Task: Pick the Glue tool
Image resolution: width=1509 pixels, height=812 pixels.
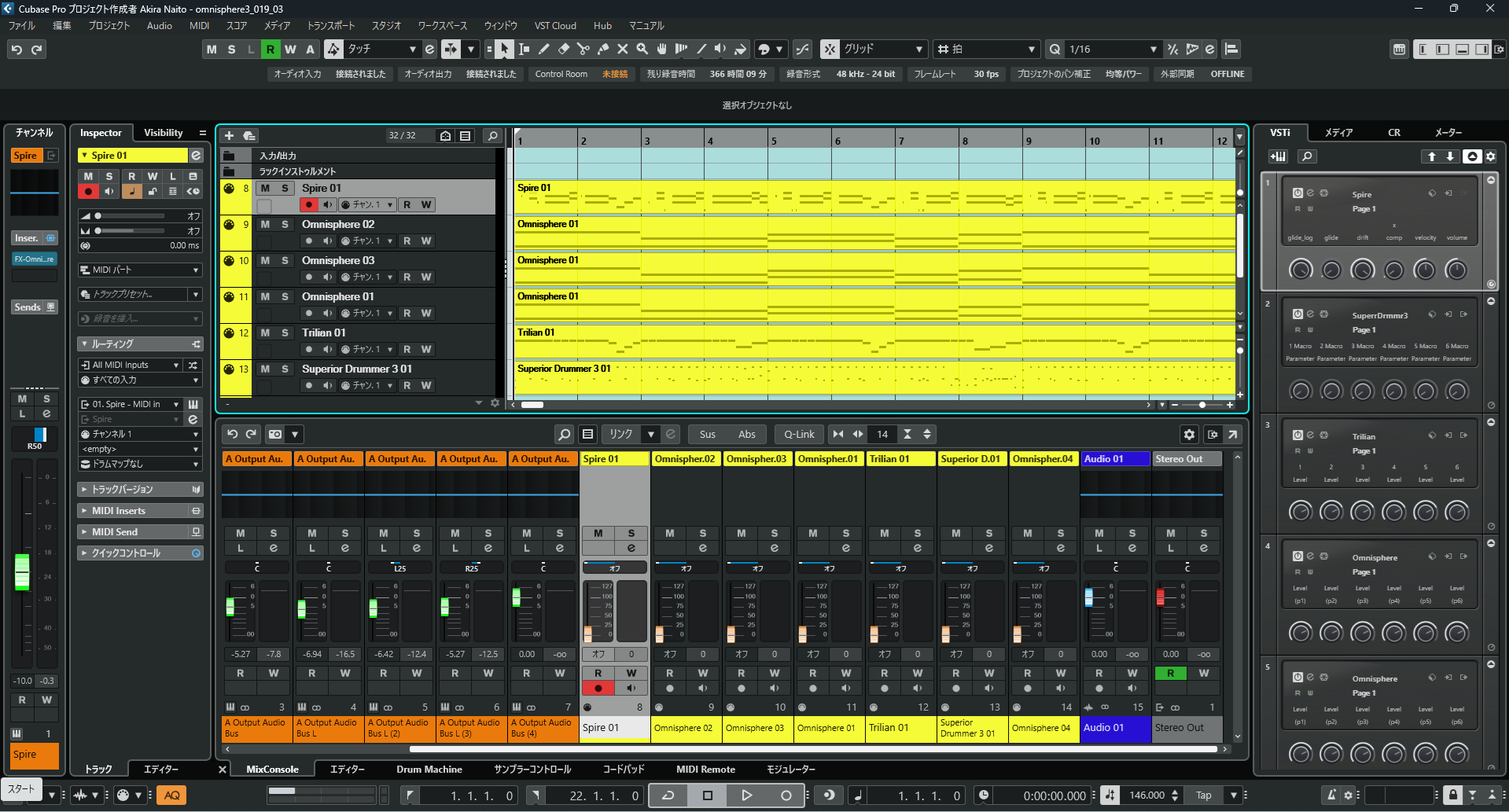Action: [x=603, y=50]
